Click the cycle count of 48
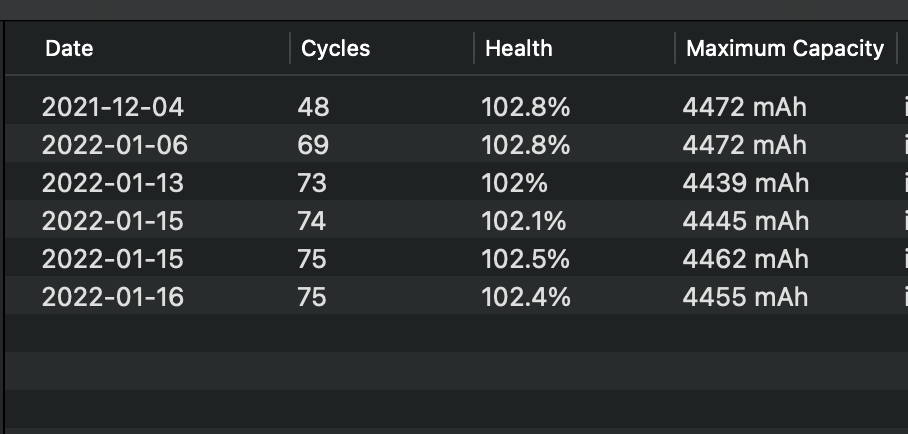The height and width of the screenshot is (434, 908). coord(313,107)
